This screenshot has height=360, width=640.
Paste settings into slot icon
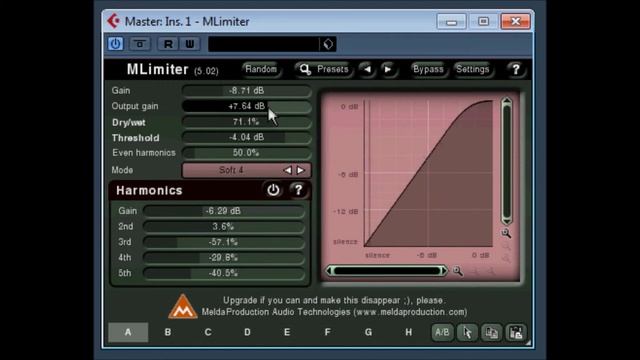tap(516, 332)
